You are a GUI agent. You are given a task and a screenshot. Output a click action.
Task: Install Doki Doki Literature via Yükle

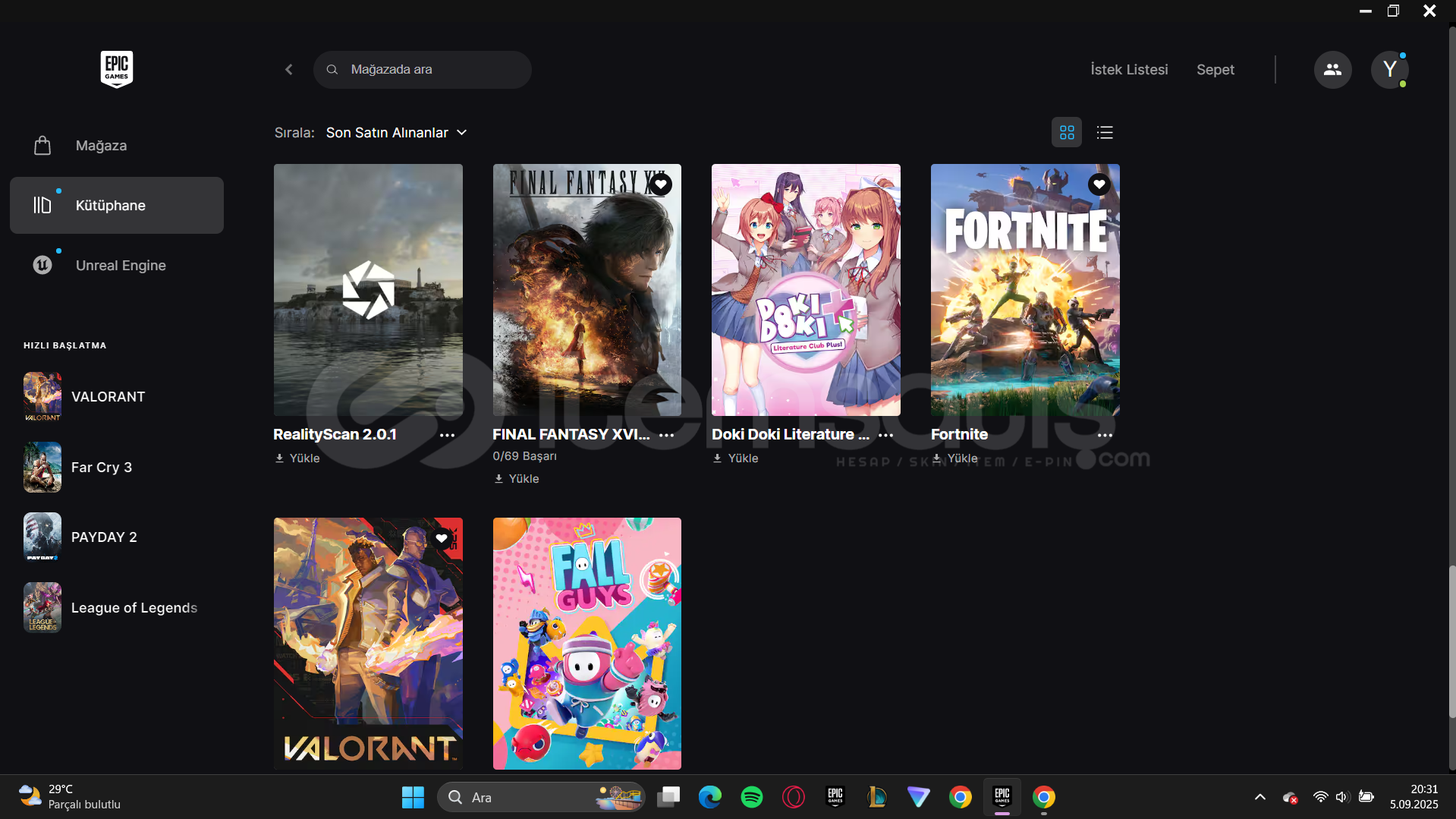pos(736,458)
